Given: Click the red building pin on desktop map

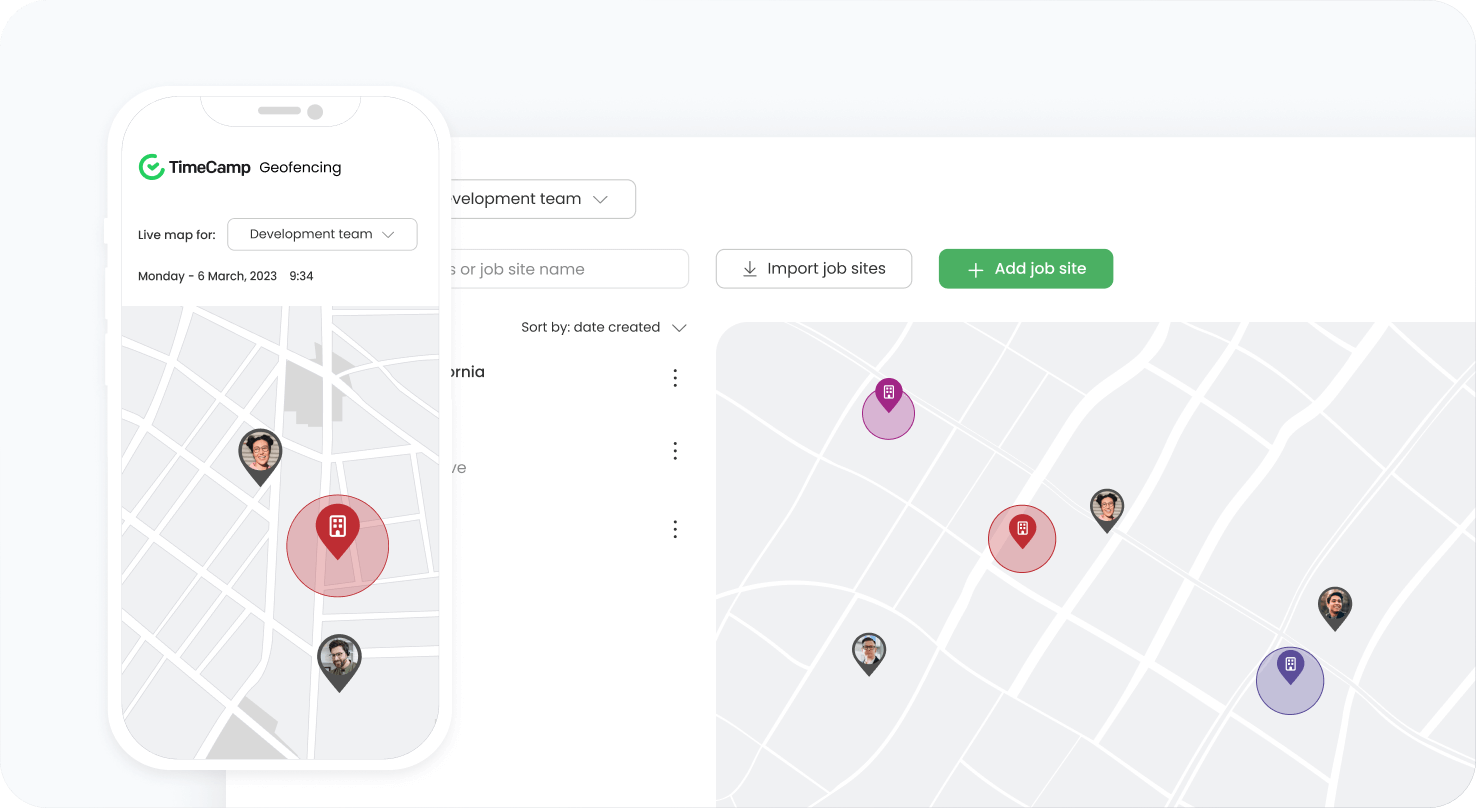Looking at the screenshot, I should [x=1022, y=530].
